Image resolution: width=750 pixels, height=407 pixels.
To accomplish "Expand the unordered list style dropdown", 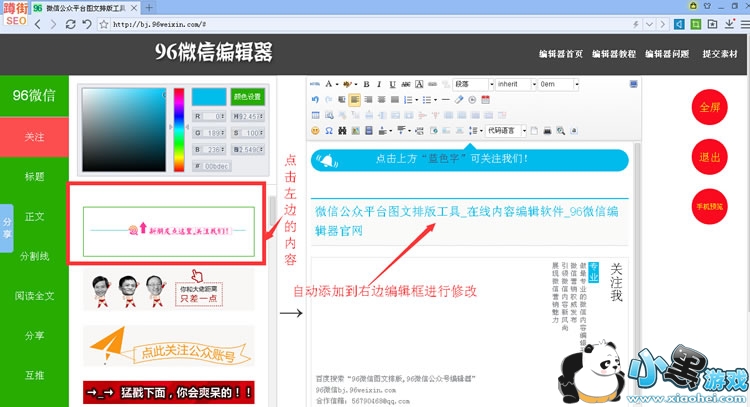I will (435, 100).
